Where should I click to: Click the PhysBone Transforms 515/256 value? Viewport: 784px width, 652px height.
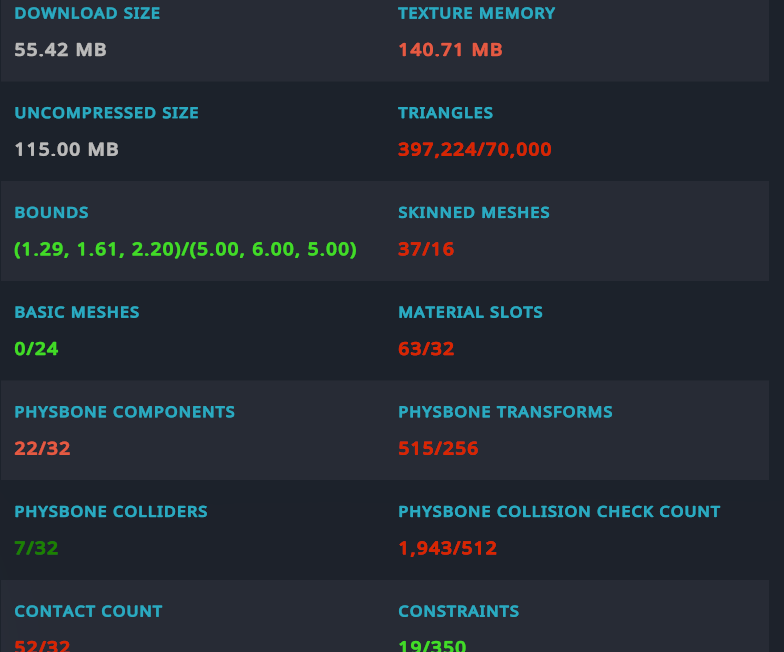[x=438, y=448]
